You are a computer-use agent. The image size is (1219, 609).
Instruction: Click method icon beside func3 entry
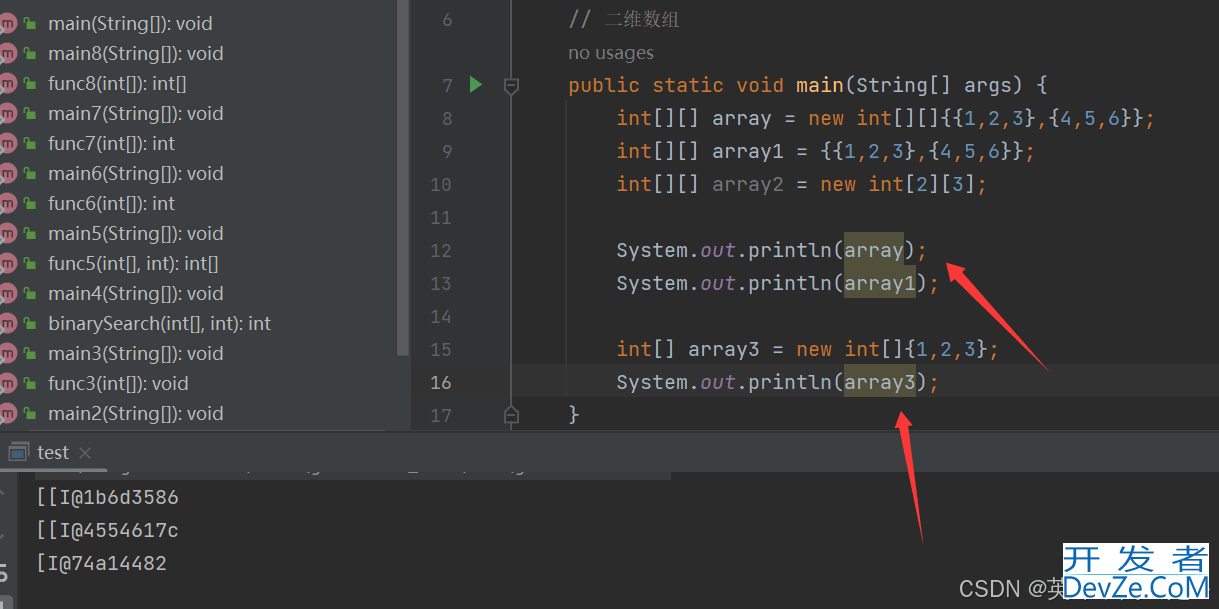click(x=8, y=383)
